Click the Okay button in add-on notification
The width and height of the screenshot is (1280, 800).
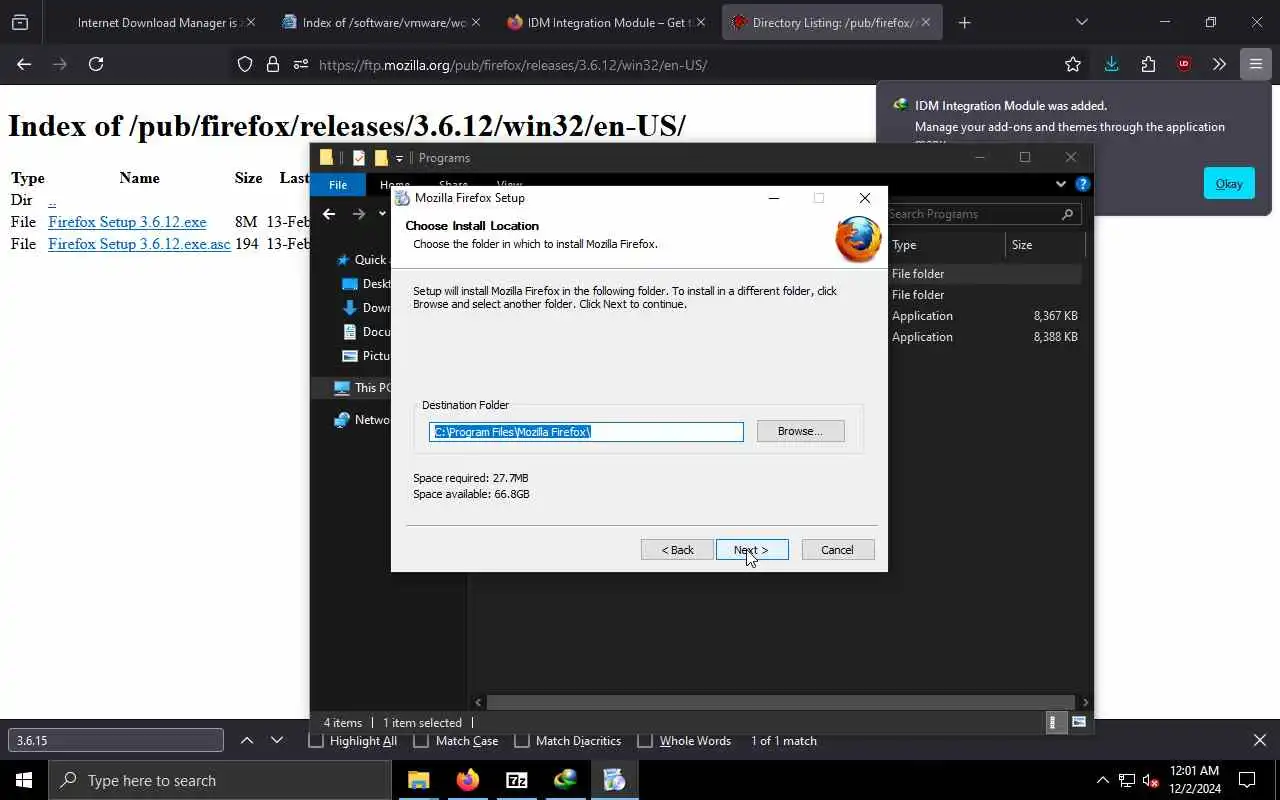[1229, 183]
